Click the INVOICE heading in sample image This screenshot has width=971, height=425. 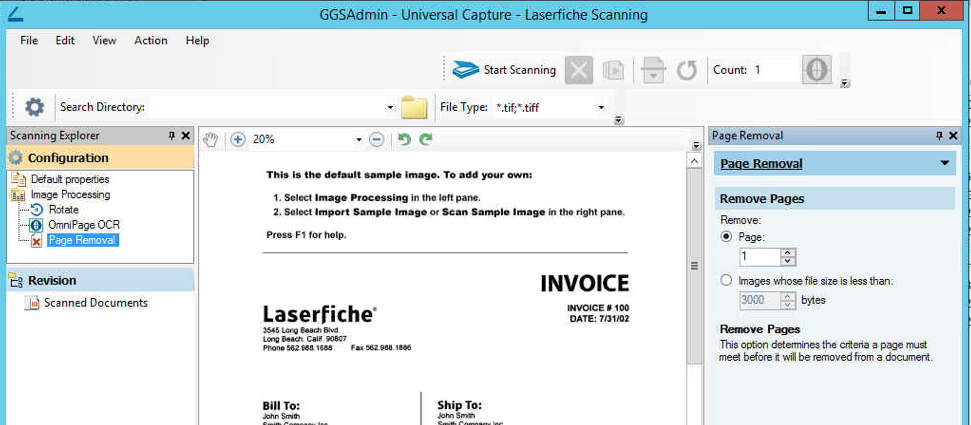pyautogui.click(x=585, y=283)
